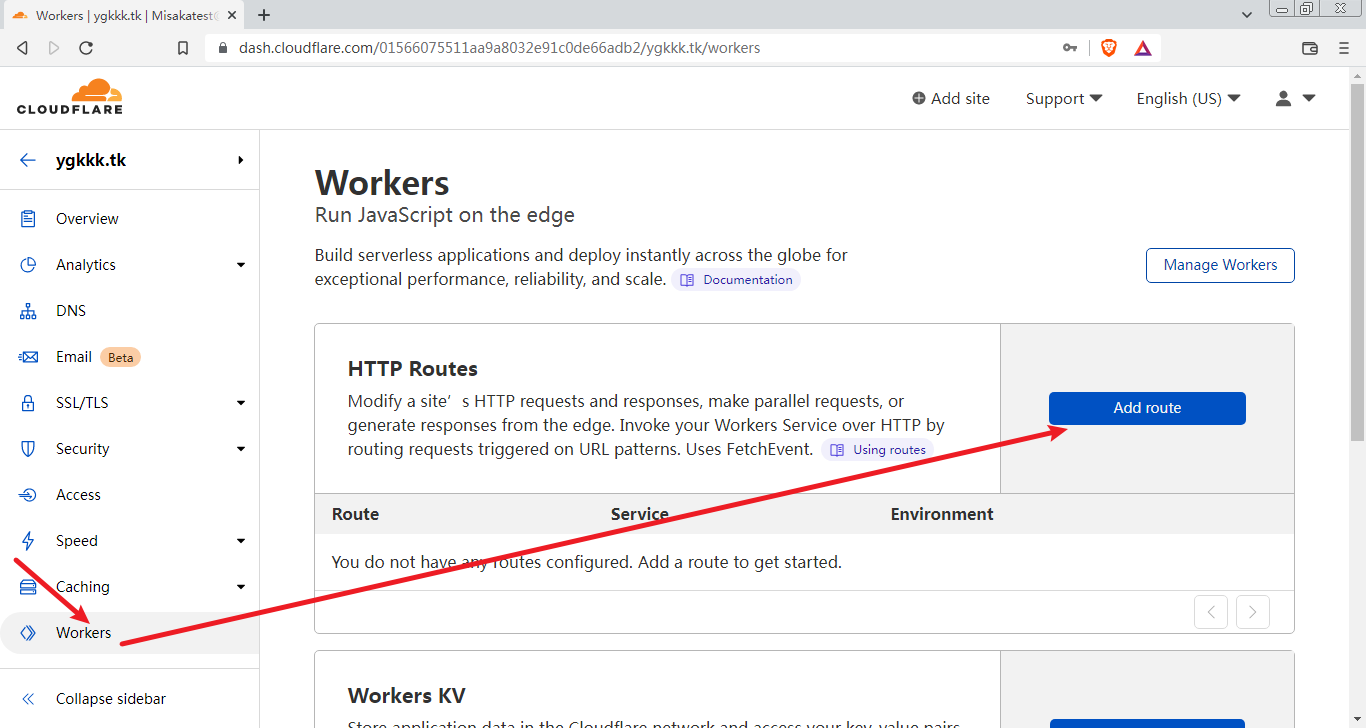Screen dimensions: 1366x728
Task: Click the Manage Workers button
Action: pyautogui.click(x=1220, y=265)
